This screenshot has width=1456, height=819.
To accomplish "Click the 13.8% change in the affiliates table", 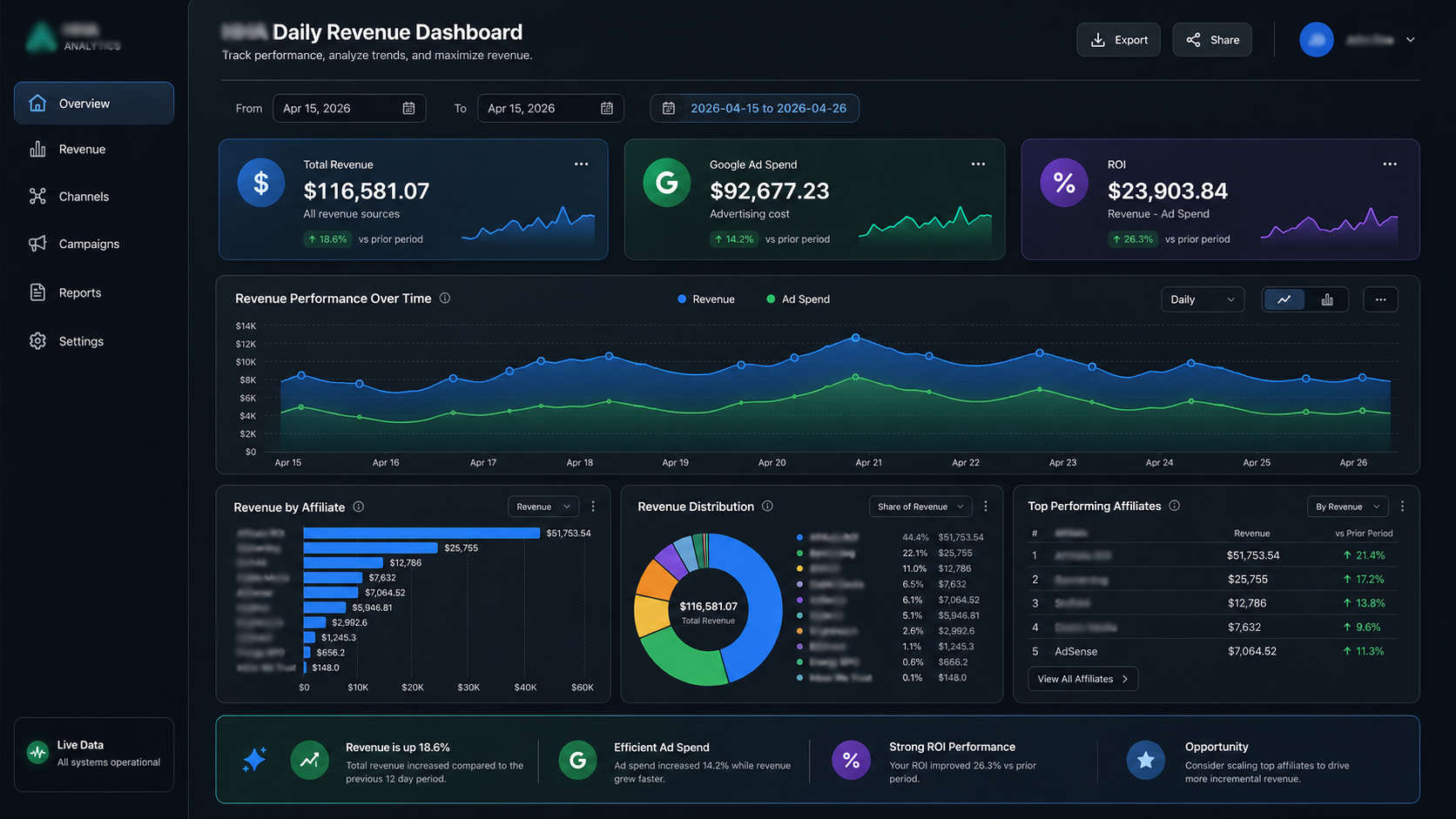I will pos(1364,603).
